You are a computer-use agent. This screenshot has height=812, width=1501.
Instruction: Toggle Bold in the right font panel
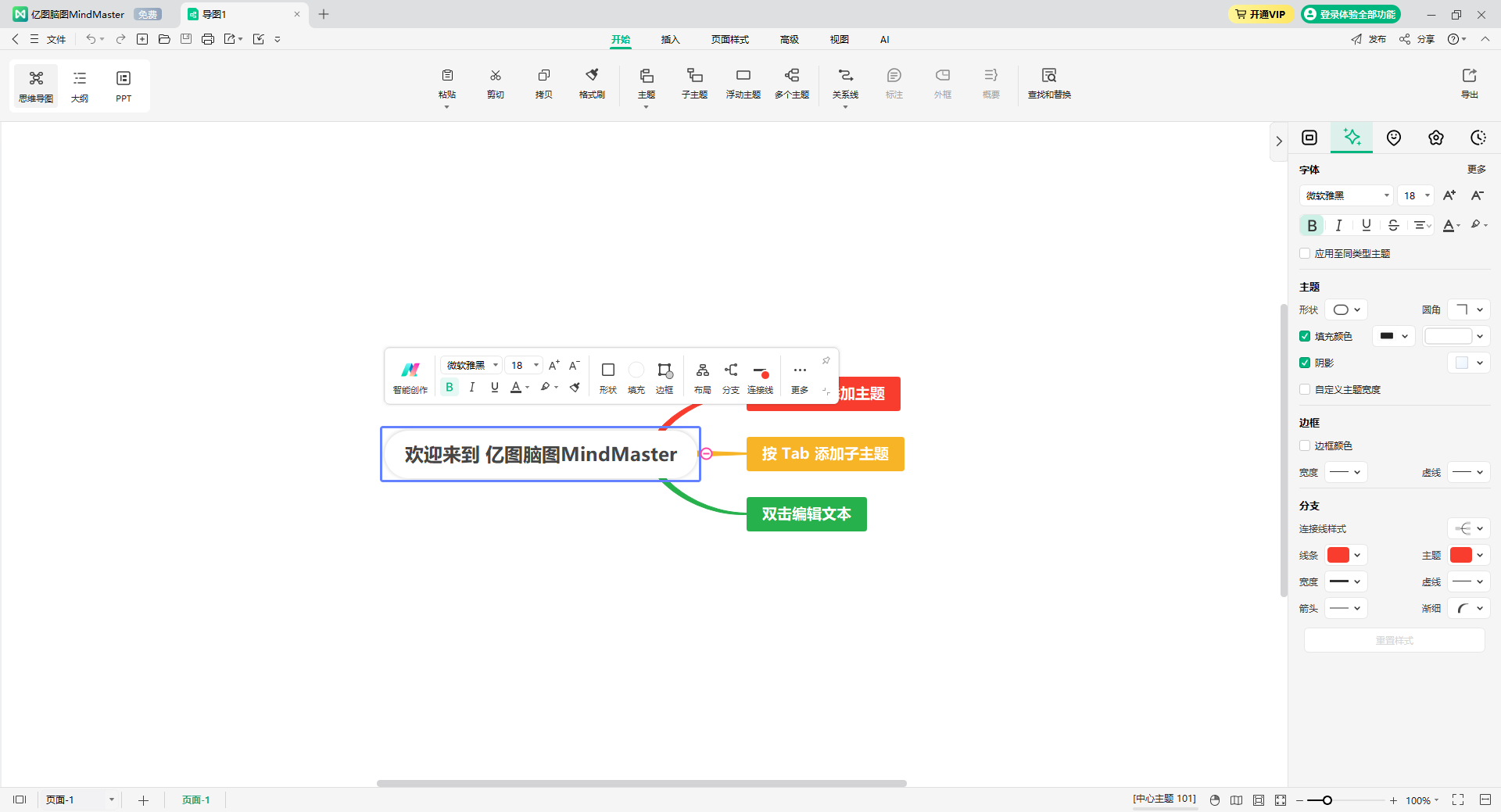click(x=1312, y=225)
